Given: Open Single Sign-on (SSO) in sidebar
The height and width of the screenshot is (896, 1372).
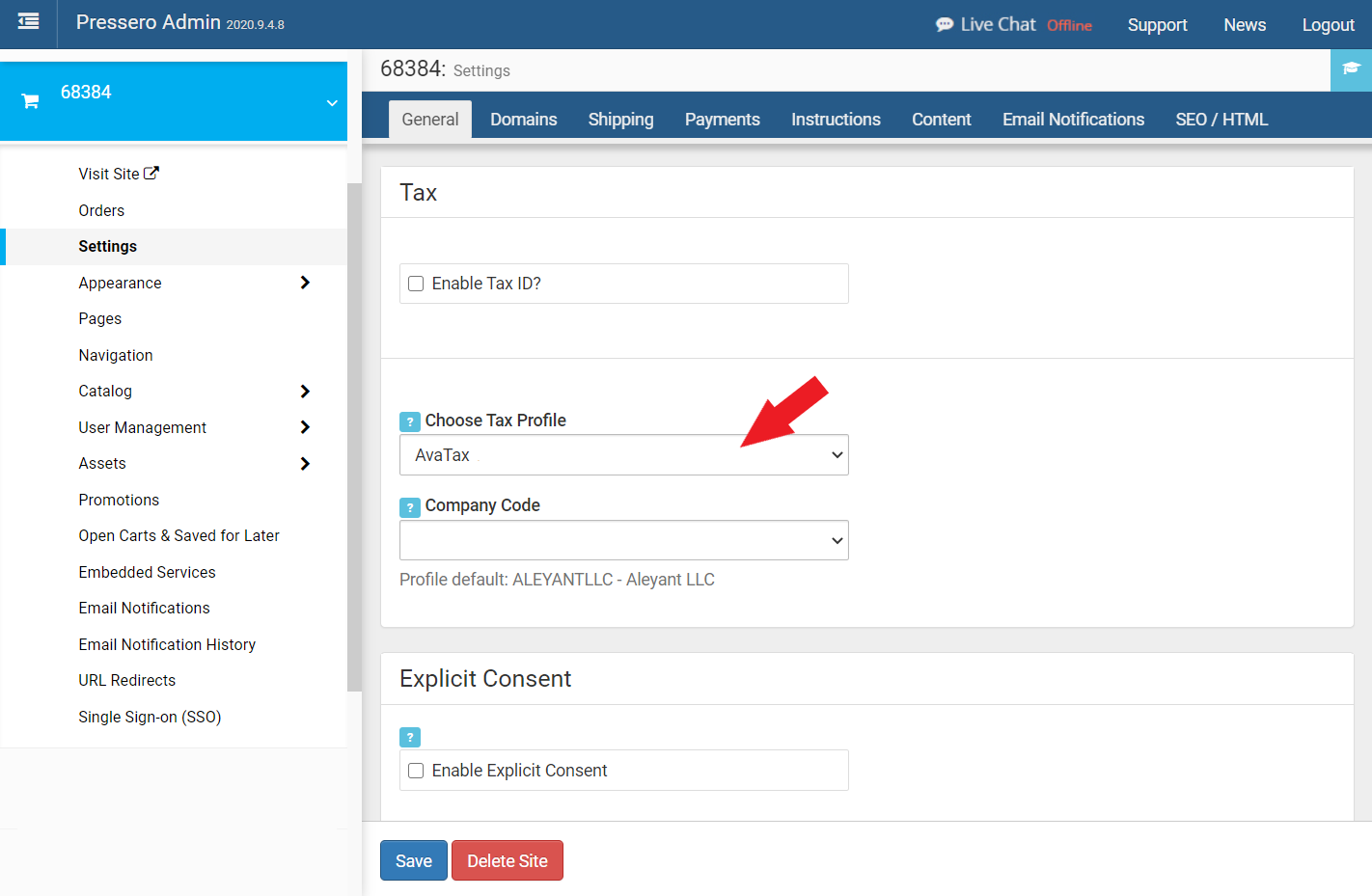Looking at the screenshot, I should (151, 717).
